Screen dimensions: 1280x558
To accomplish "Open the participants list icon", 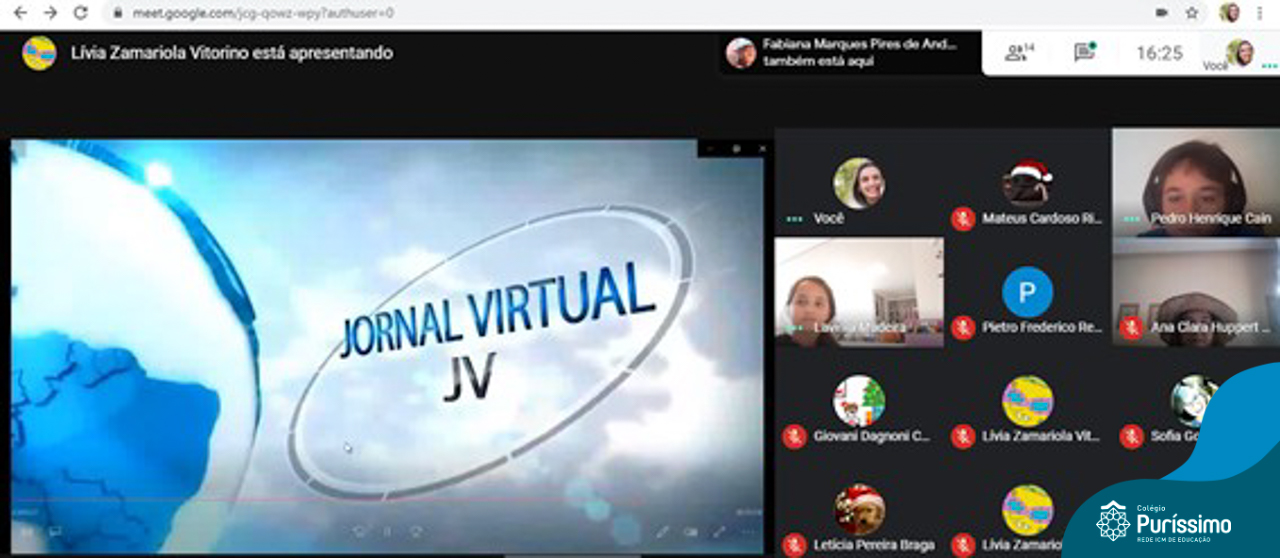I will (1018, 53).
